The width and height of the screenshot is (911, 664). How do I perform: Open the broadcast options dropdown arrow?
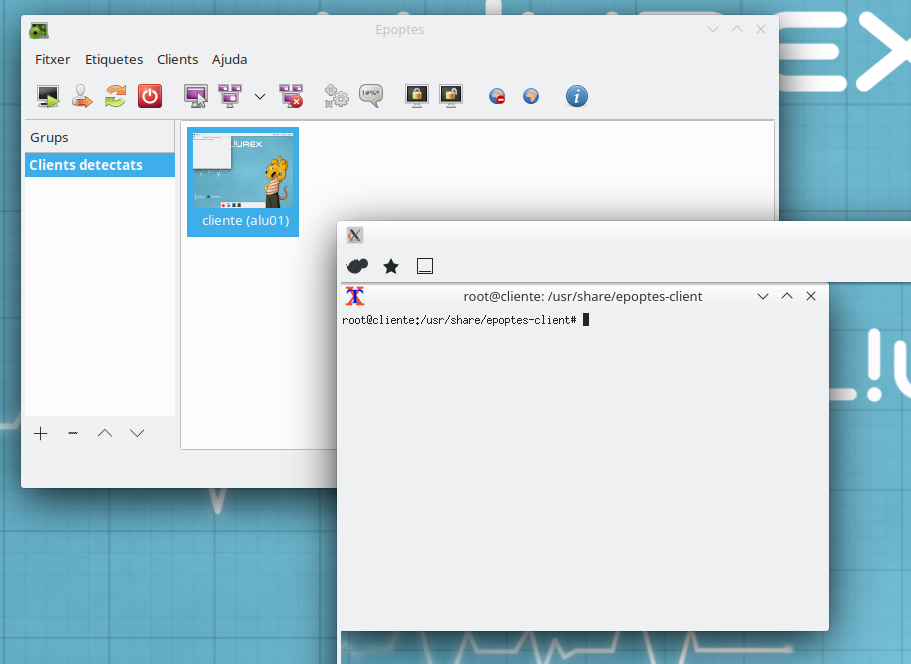260,96
